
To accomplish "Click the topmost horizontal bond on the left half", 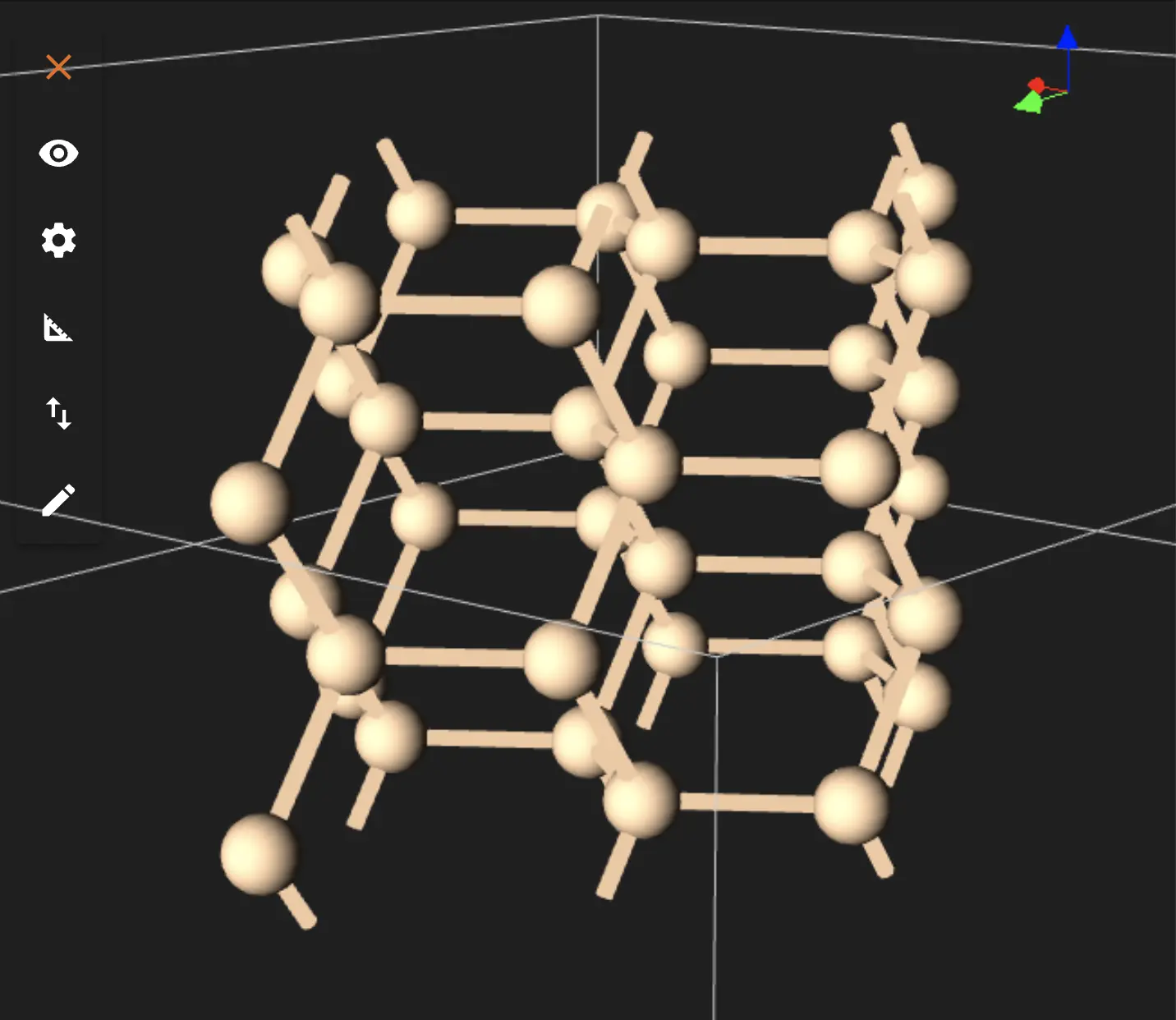I will tap(514, 217).
